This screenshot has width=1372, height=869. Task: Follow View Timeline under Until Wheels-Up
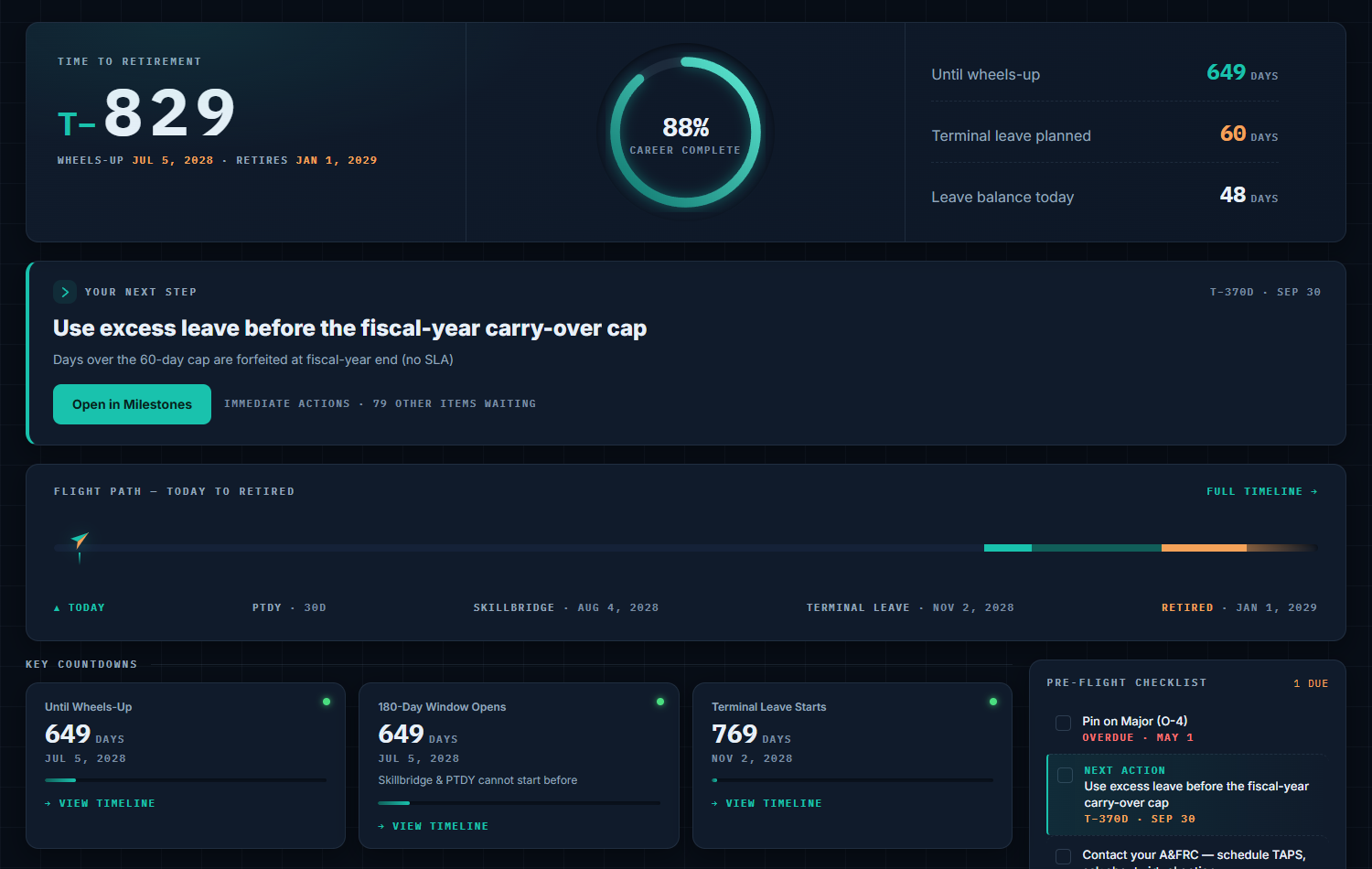(100, 803)
